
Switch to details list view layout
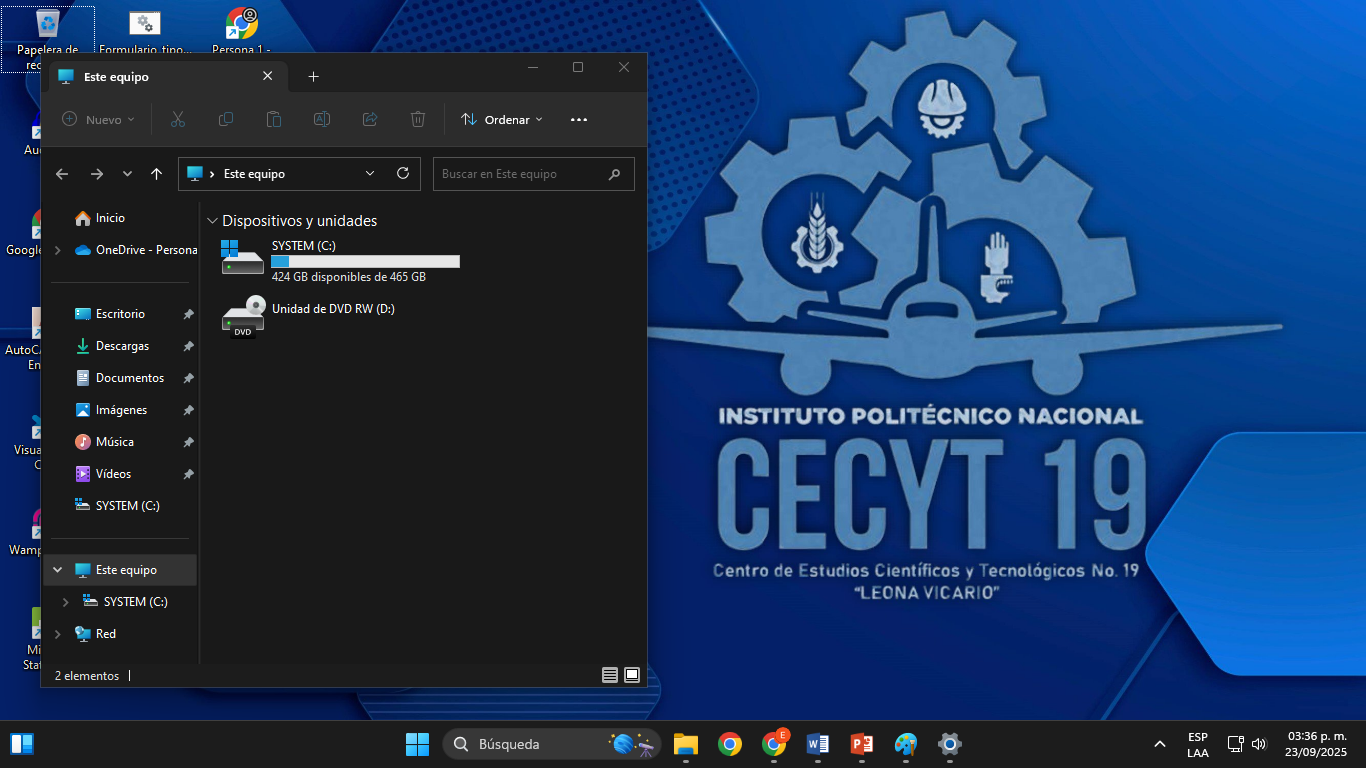click(x=610, y=675)
